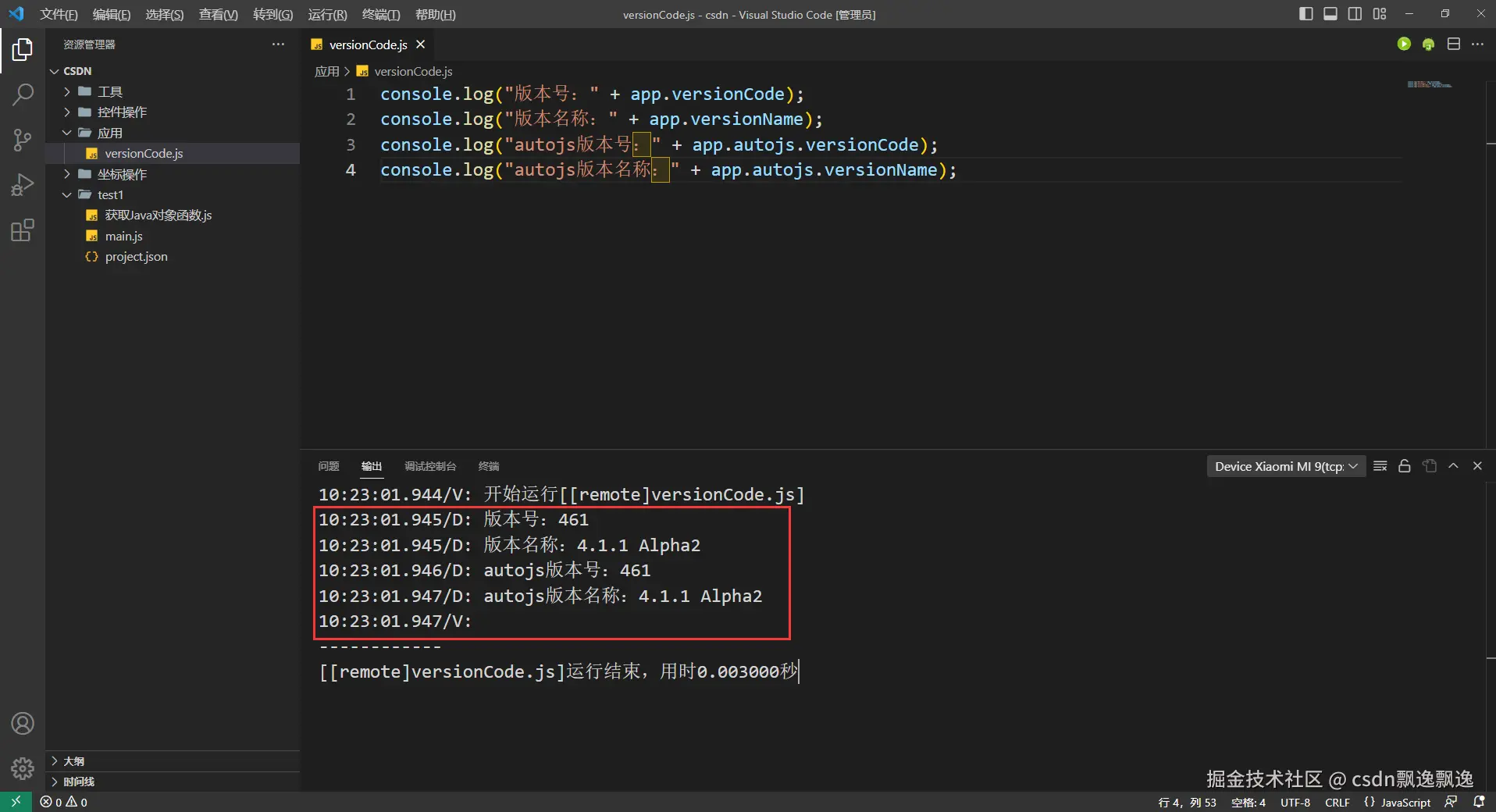
Task: Open the Accounts icon
Action: [x=23, y=724]
